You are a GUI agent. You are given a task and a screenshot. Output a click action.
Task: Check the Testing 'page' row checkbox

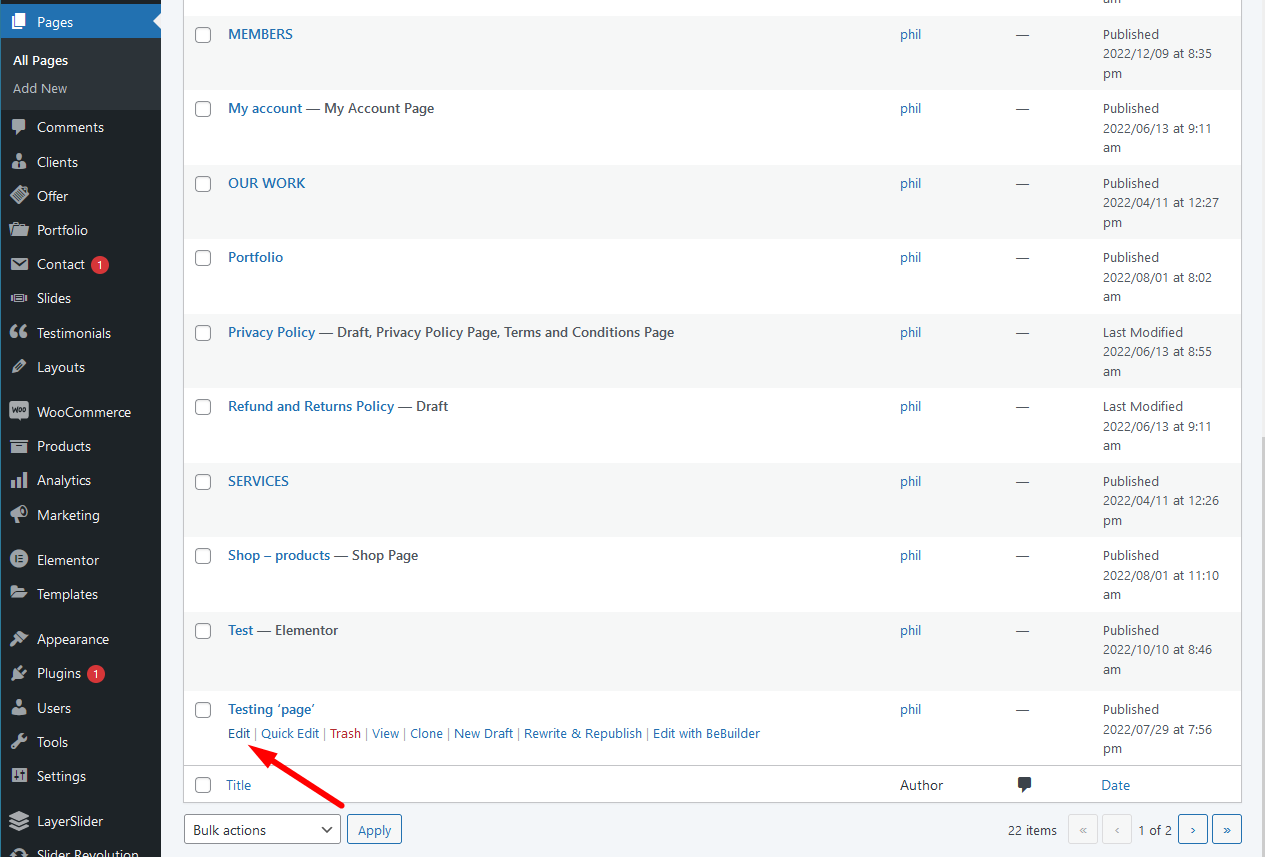coord(203,710)
